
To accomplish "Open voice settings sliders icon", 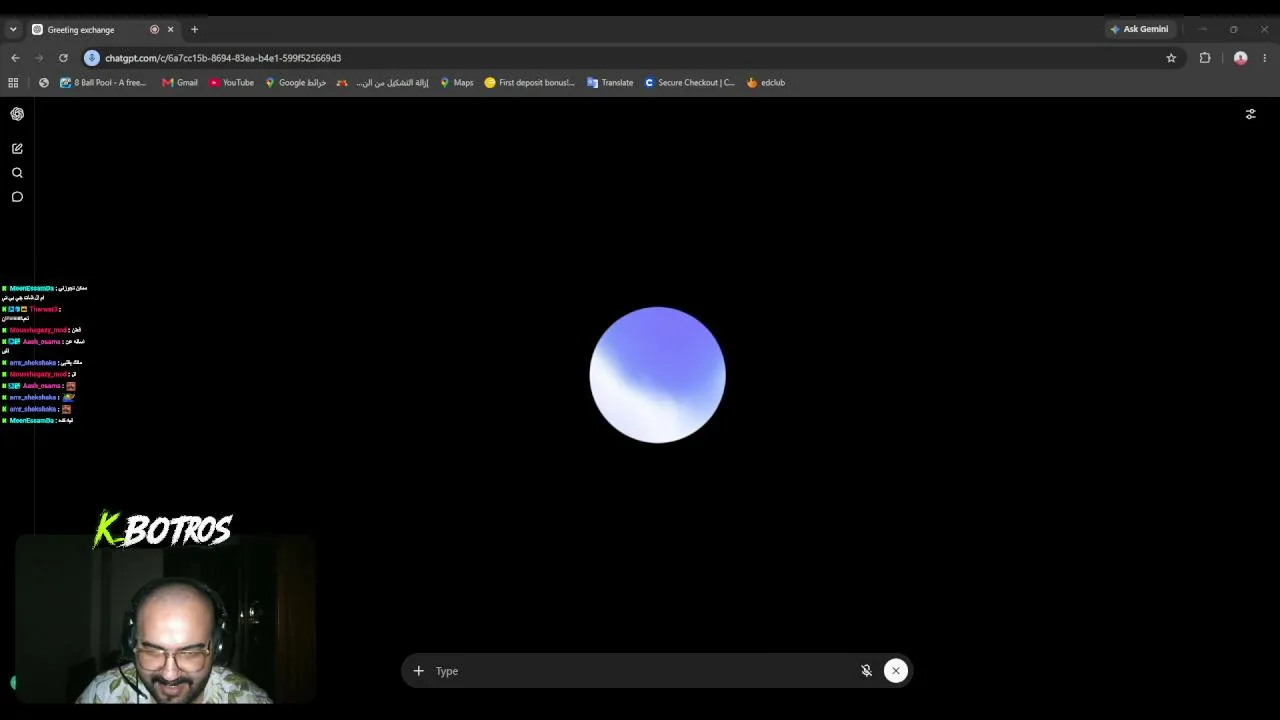I will (x=1250, y=114).
